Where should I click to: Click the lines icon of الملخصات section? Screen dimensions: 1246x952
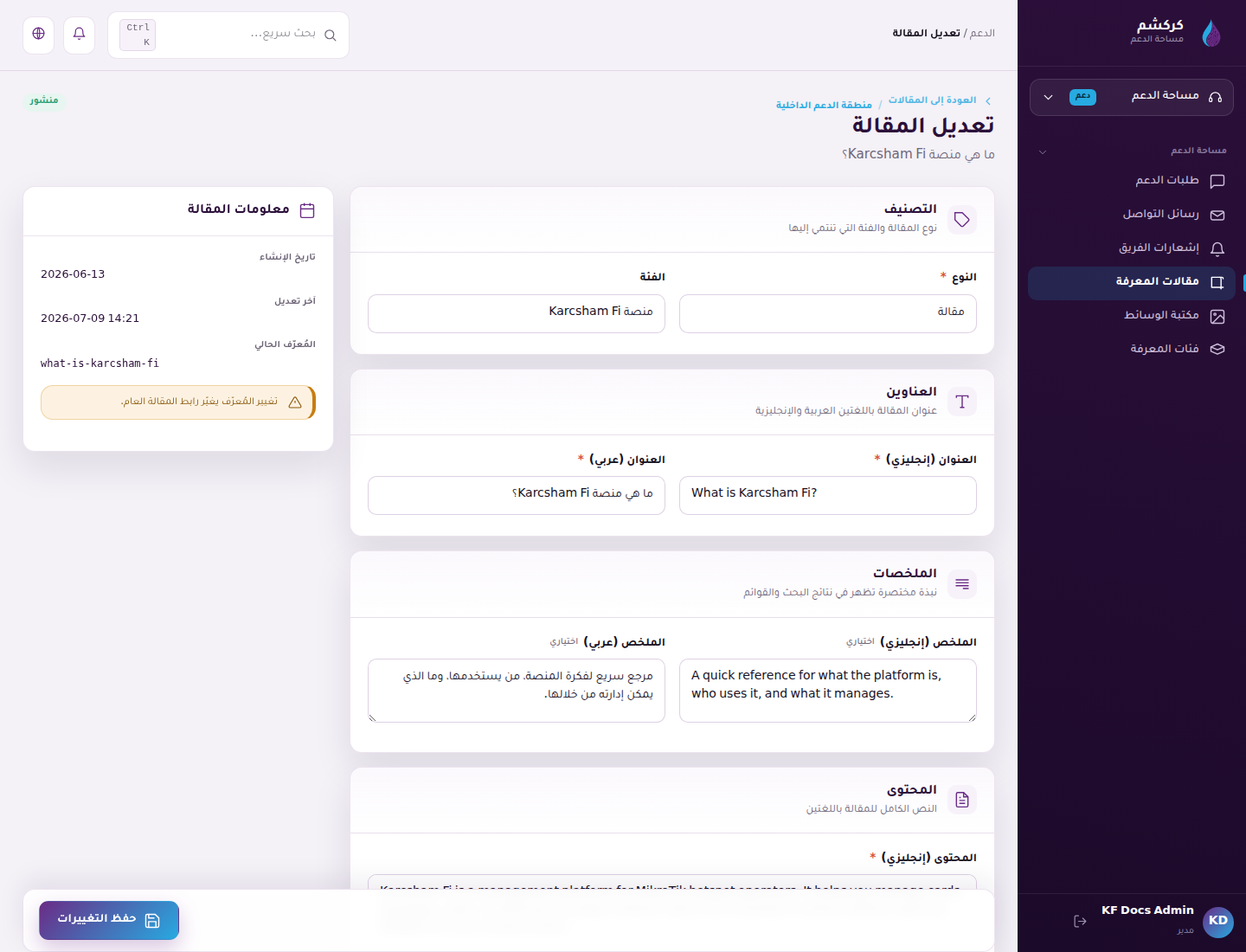962,584
